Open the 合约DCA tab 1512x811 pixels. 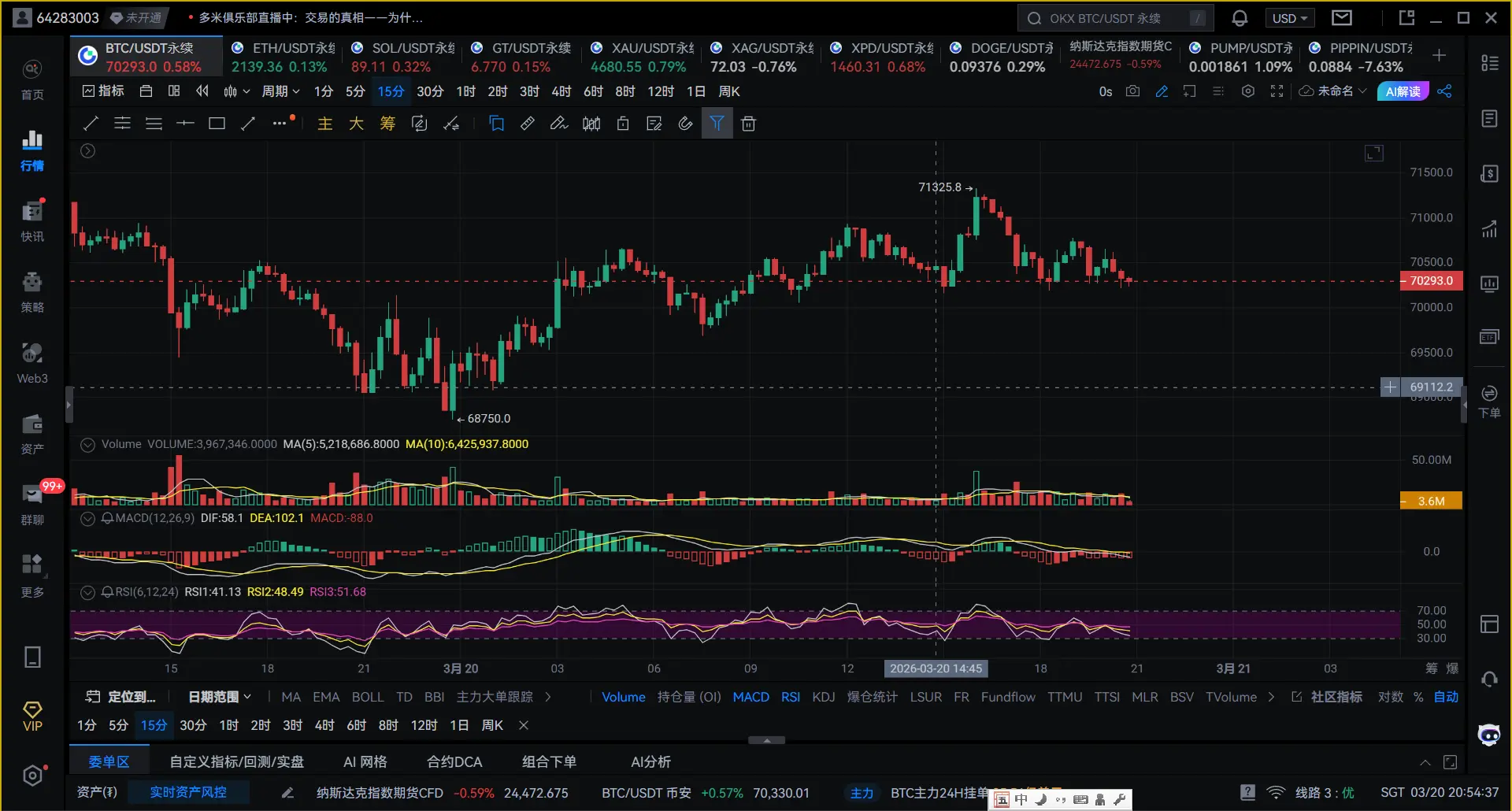click(454, 762)
